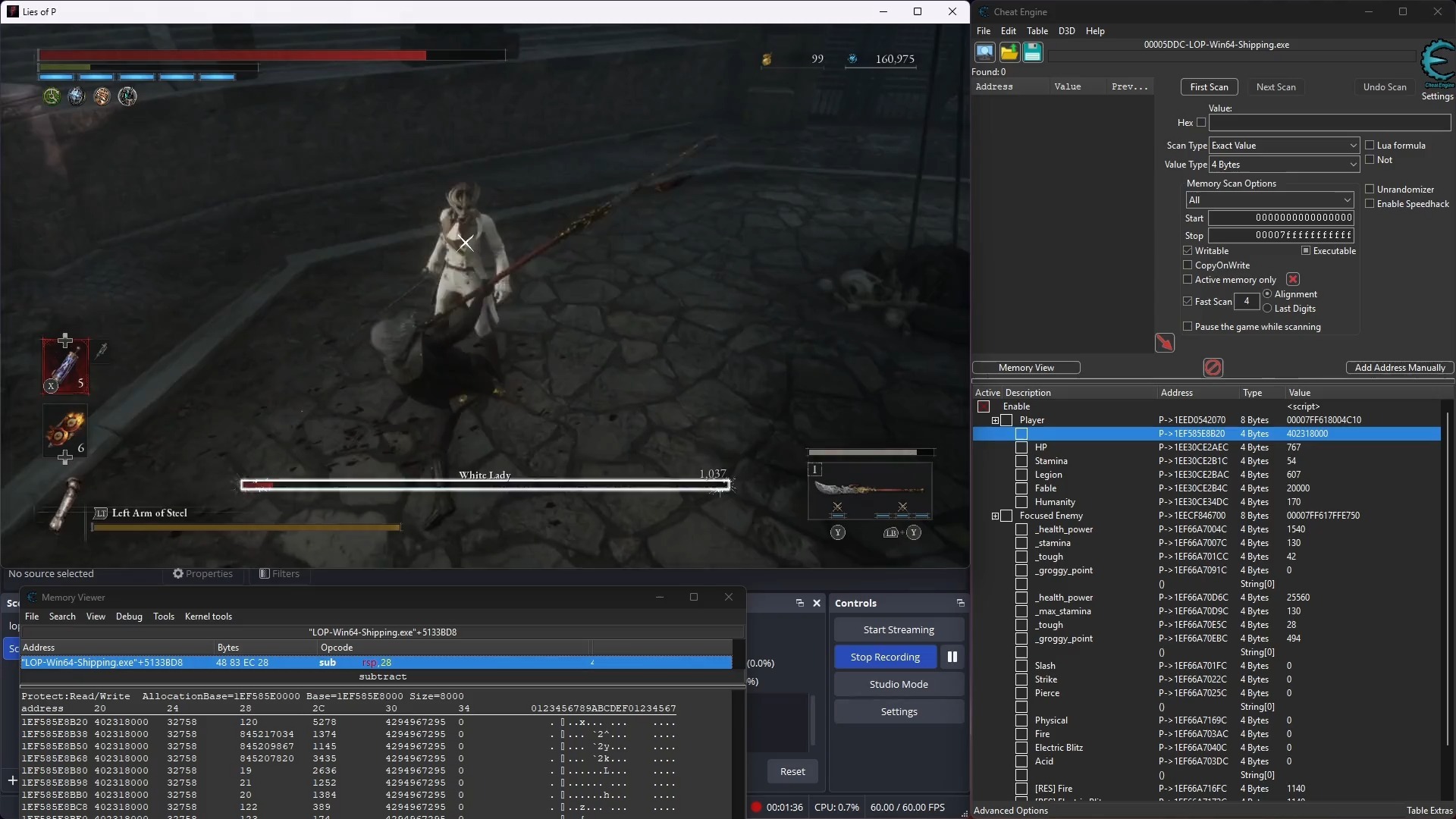Click the OBS Properties gear icon
1456x819 pixels.
pos(178,573)
